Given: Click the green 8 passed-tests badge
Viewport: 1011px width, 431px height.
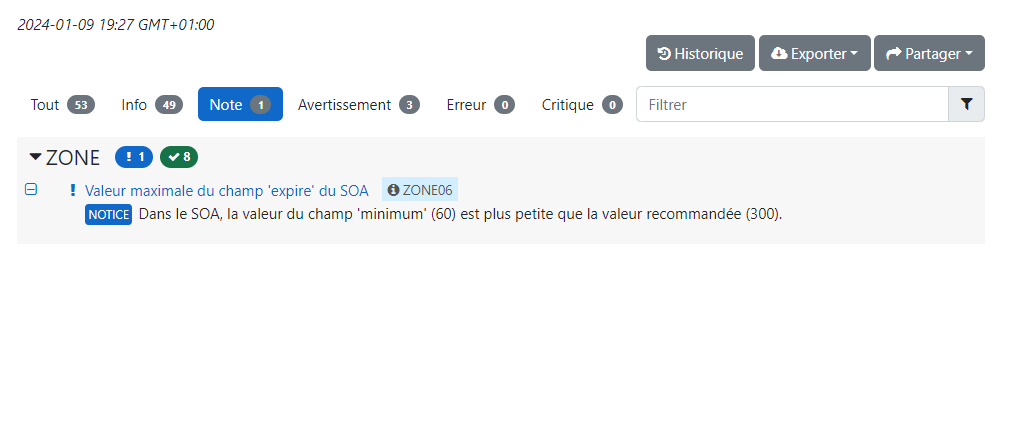Looking at the screenshot, I should [x=179, y=157].
